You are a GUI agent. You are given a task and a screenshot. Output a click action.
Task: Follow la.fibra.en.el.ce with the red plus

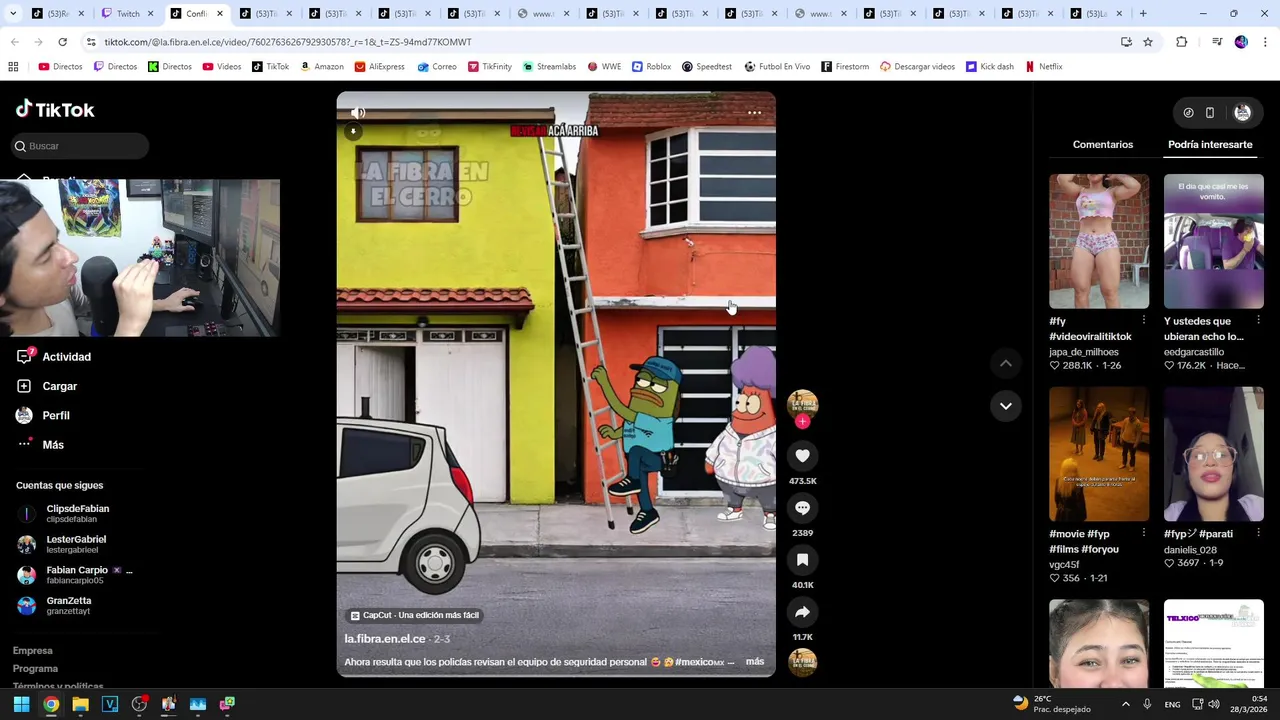tap(802, 422)
